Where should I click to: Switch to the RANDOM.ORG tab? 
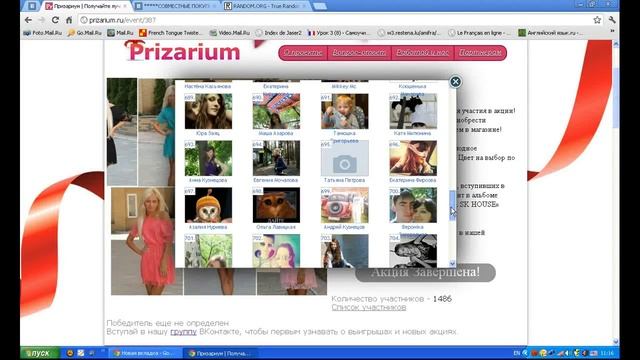(267, 6)
